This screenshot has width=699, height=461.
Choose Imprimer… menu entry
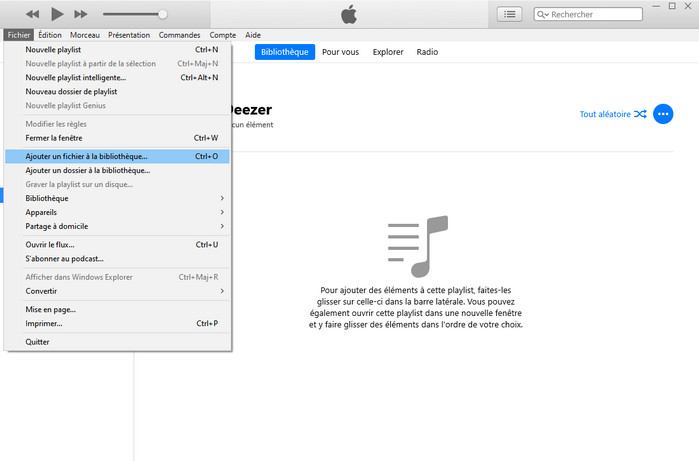(x=117, y=323)
